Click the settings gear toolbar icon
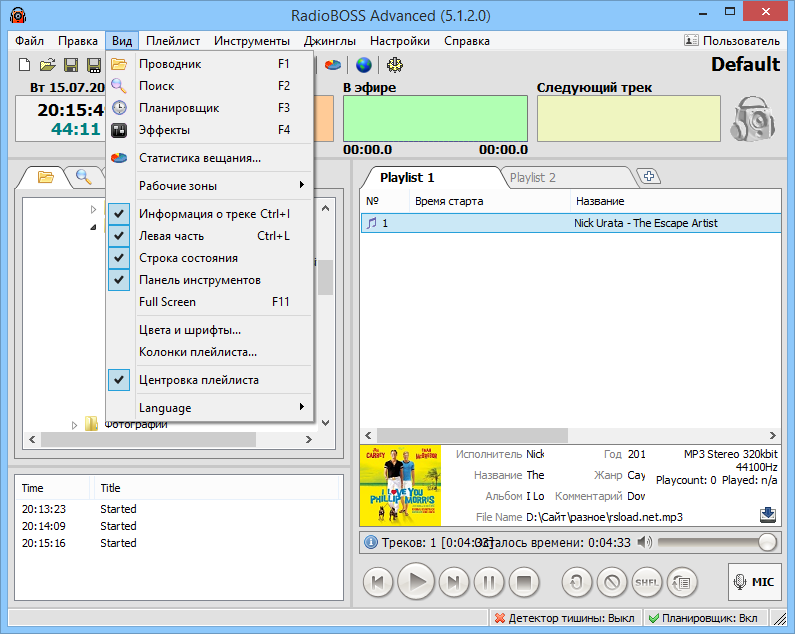Viewport: 795px width, 634px height. point(394,64)
